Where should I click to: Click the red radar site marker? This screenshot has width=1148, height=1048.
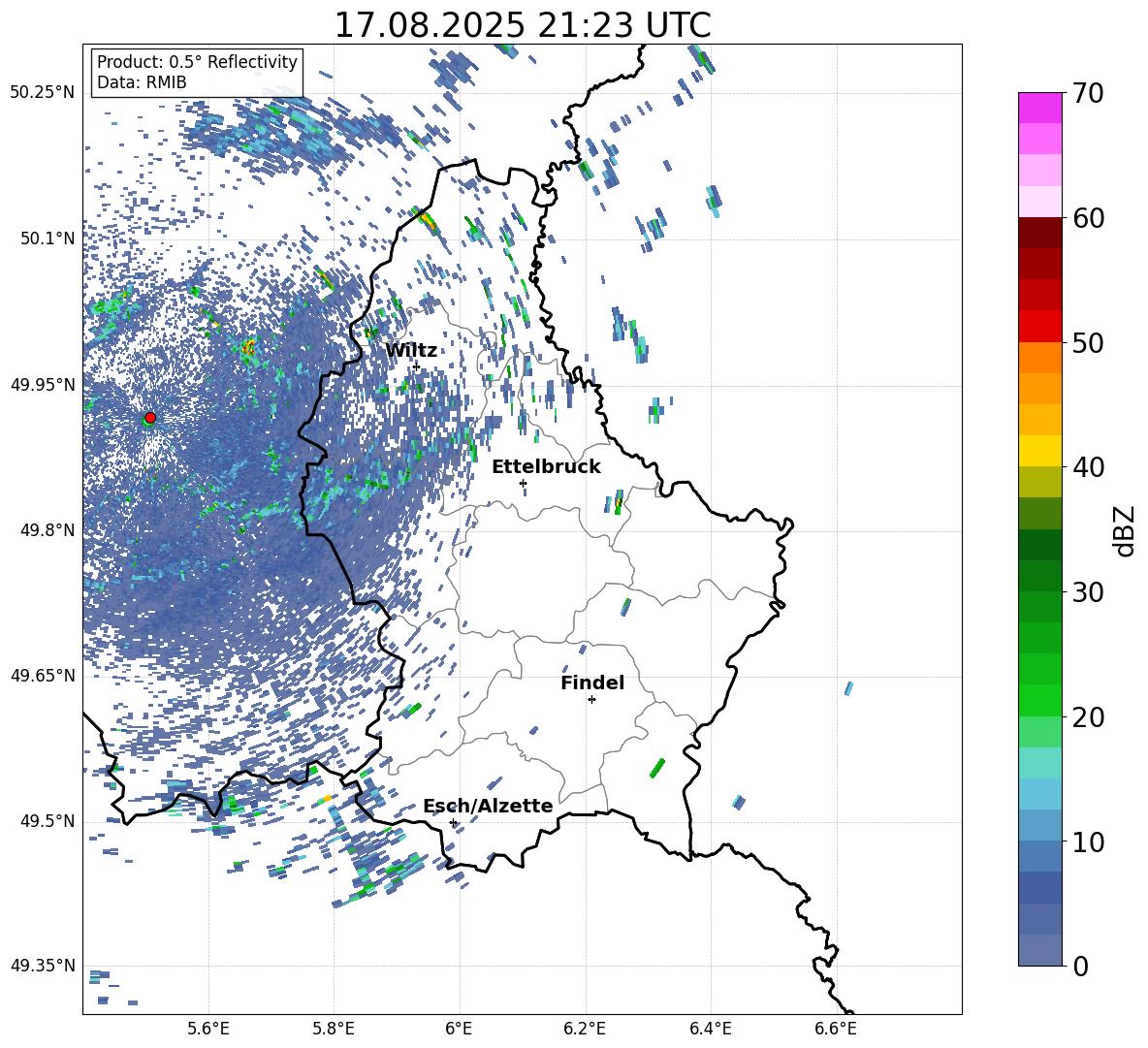point(150,418)
